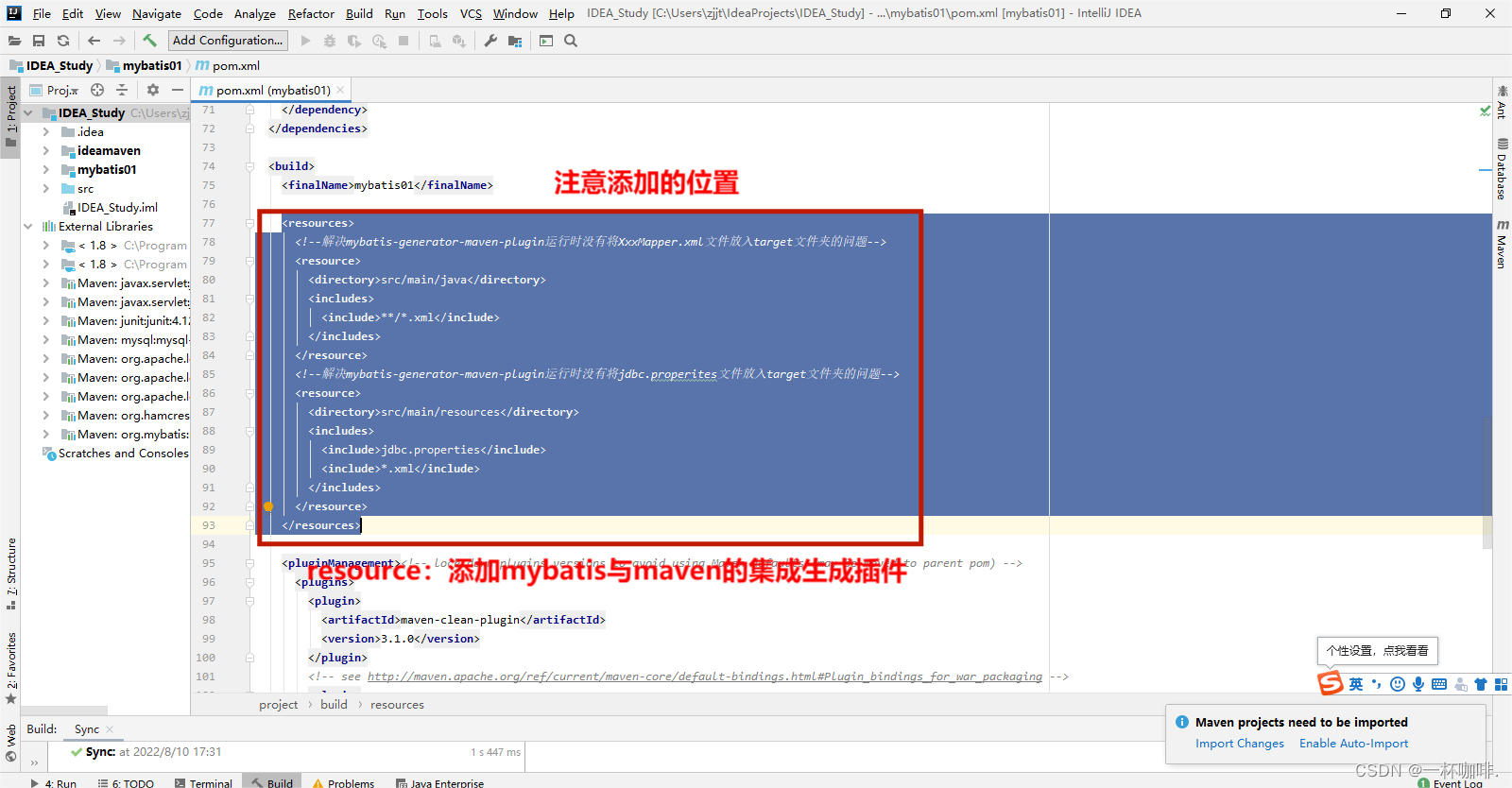Viewport: 1512px width, 788px height.
Task: Open the Sogou skin shirt icon
Action: pos(1481,684)
